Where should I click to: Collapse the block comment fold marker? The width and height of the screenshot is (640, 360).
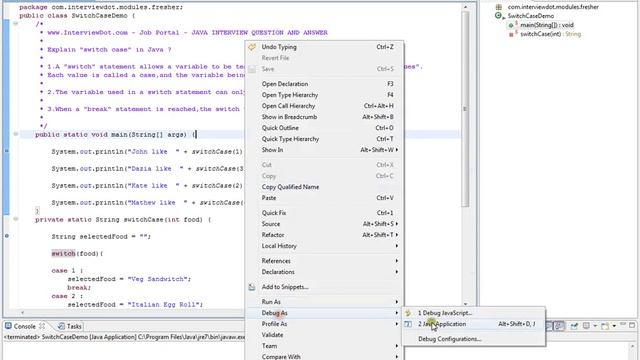coord(16,24)
